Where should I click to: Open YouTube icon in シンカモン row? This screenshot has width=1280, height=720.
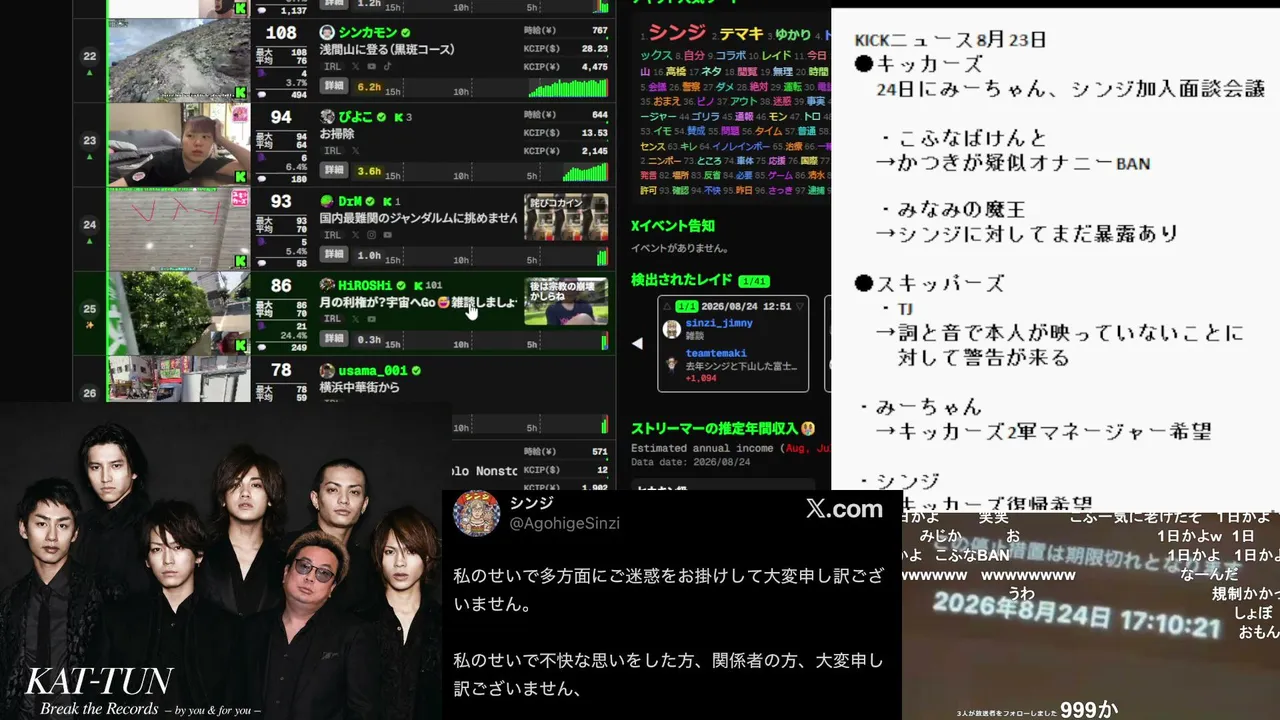pyautogui.click(x=372, y=66)
